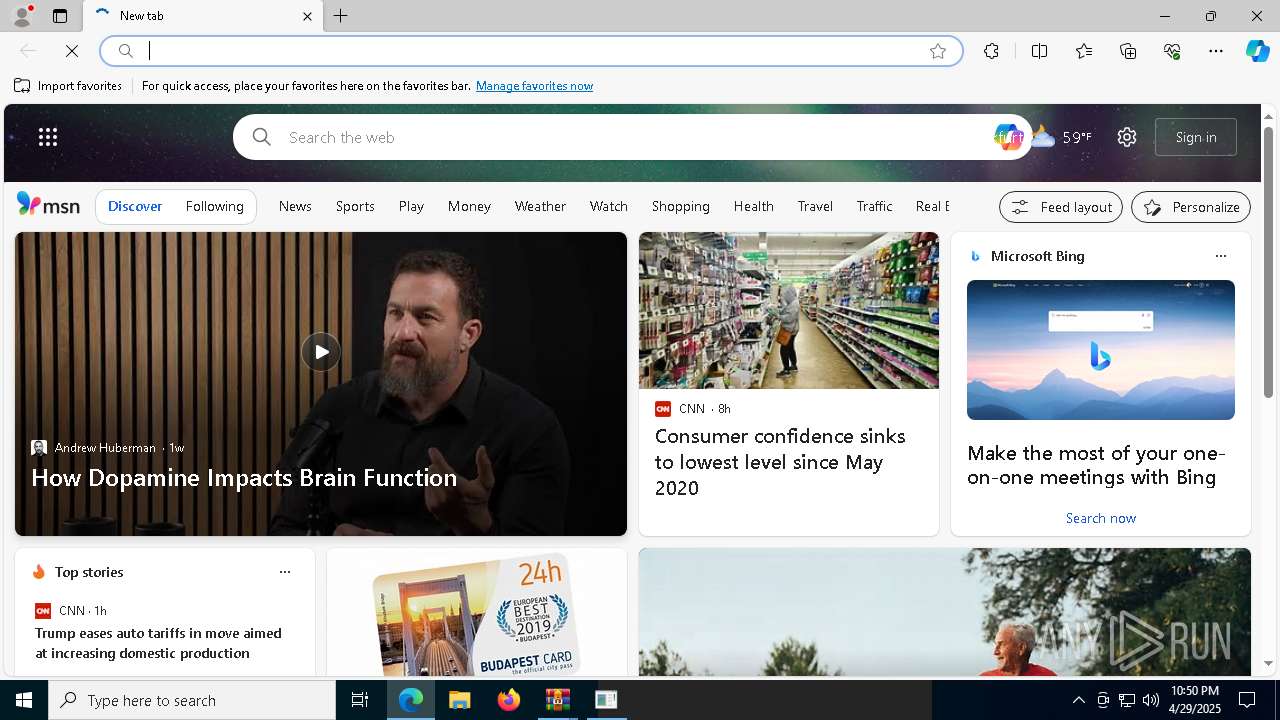Open File Explorer from taskbar
The height and width of the screenshot is (720, 1280).
(x=459, y=700)
